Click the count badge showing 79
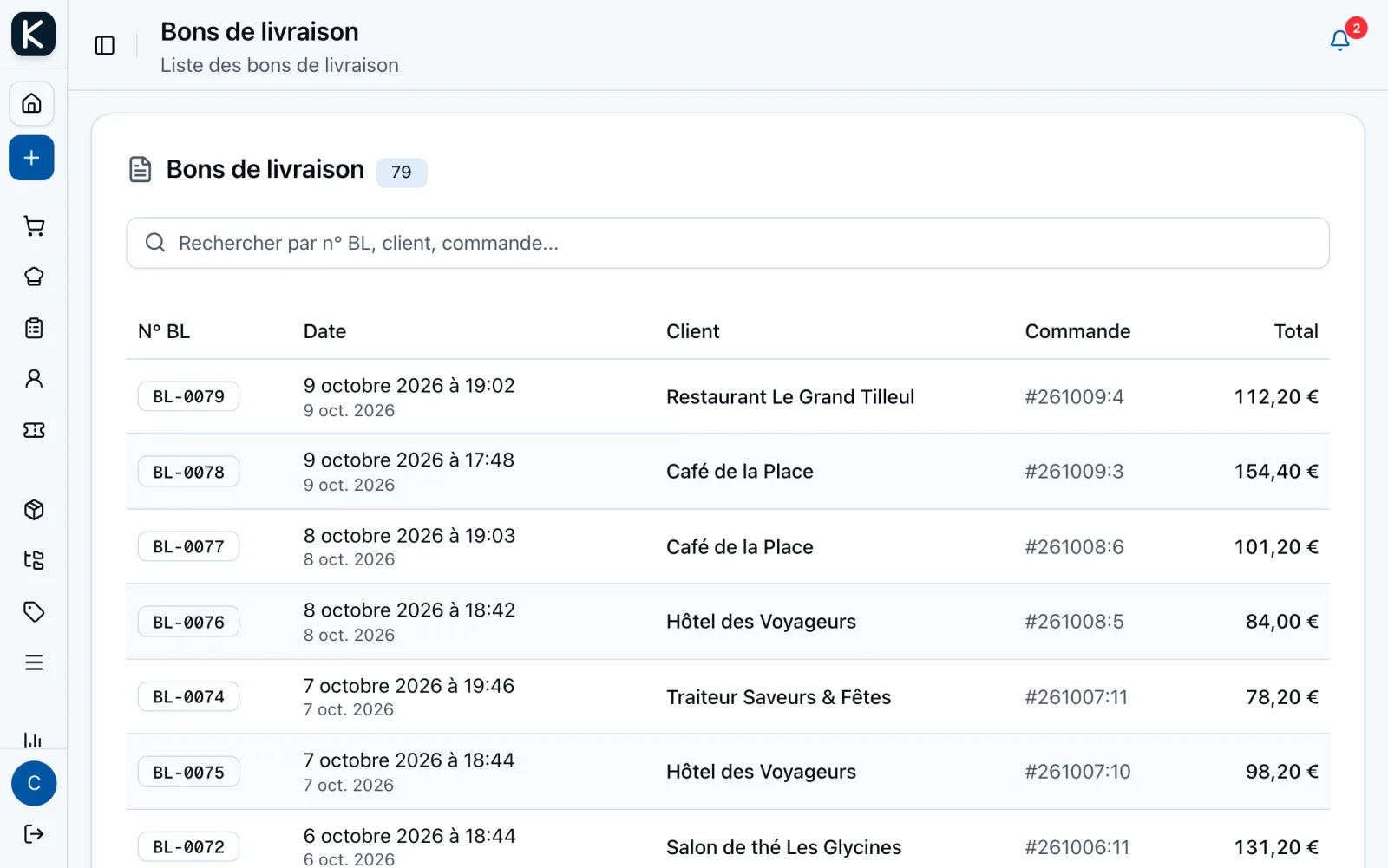 coord(401,172)
